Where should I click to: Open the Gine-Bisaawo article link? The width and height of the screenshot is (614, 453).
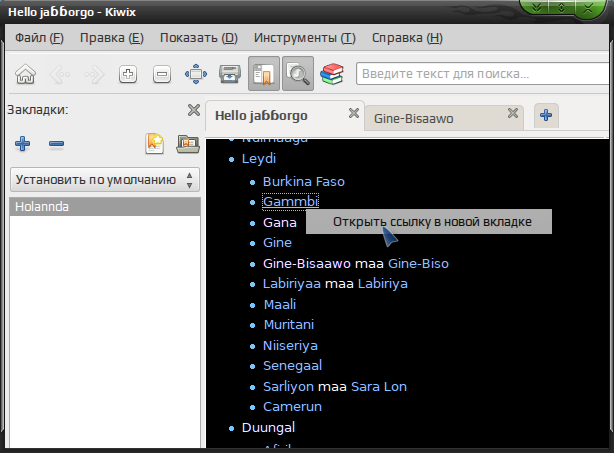point(307,263)
